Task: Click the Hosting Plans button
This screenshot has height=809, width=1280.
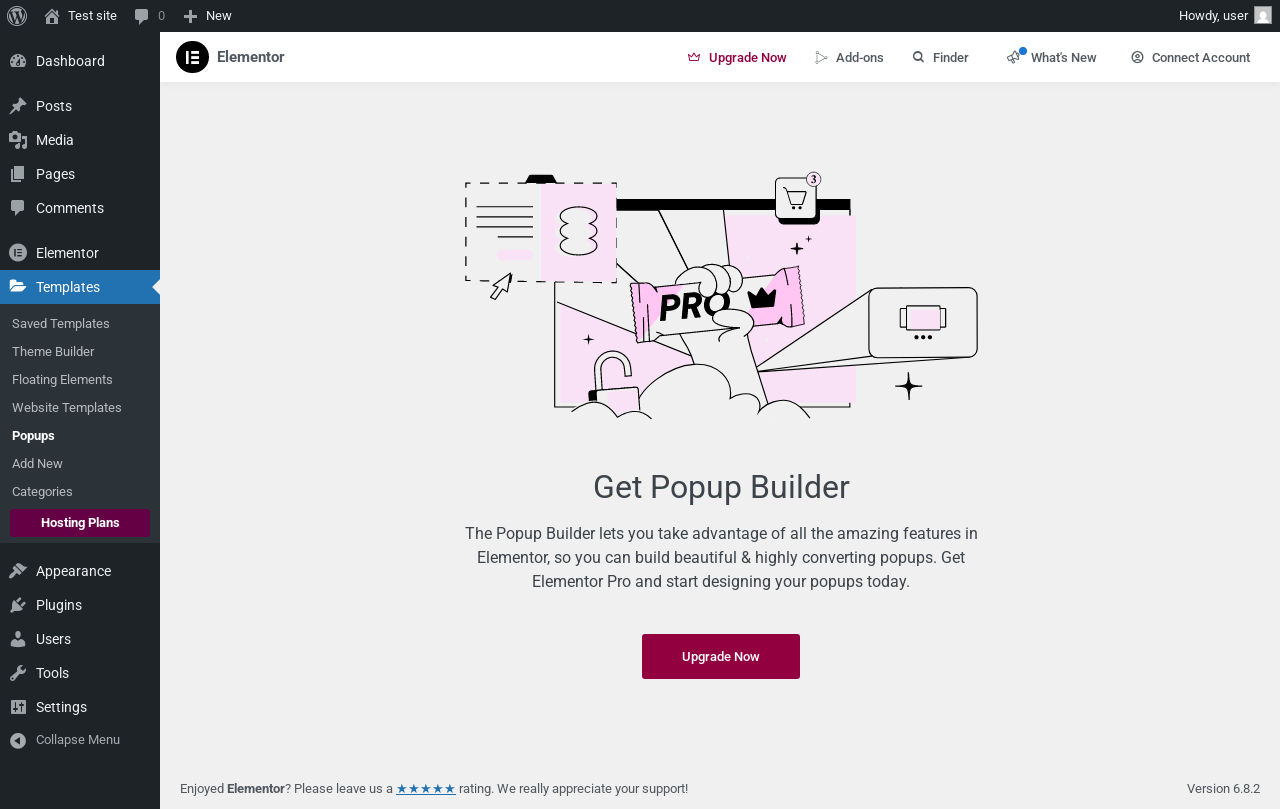Action: 80,523
